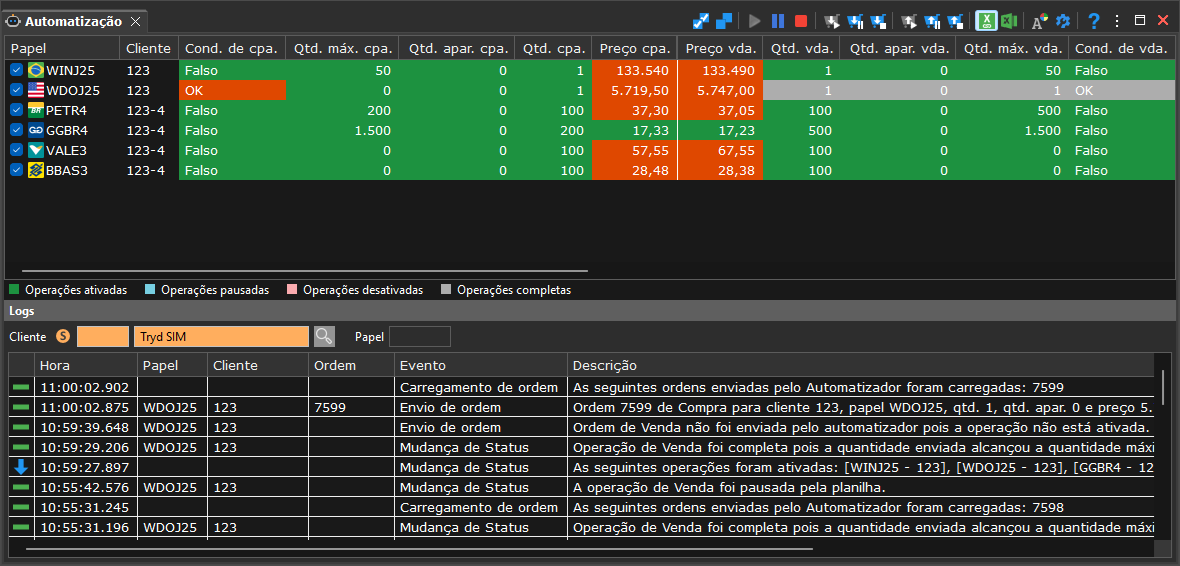Screen dimensions: 1180x566
Task: Click the 1.500 max buy quantity for GGBR4
Action: click(x=342, y=130)
